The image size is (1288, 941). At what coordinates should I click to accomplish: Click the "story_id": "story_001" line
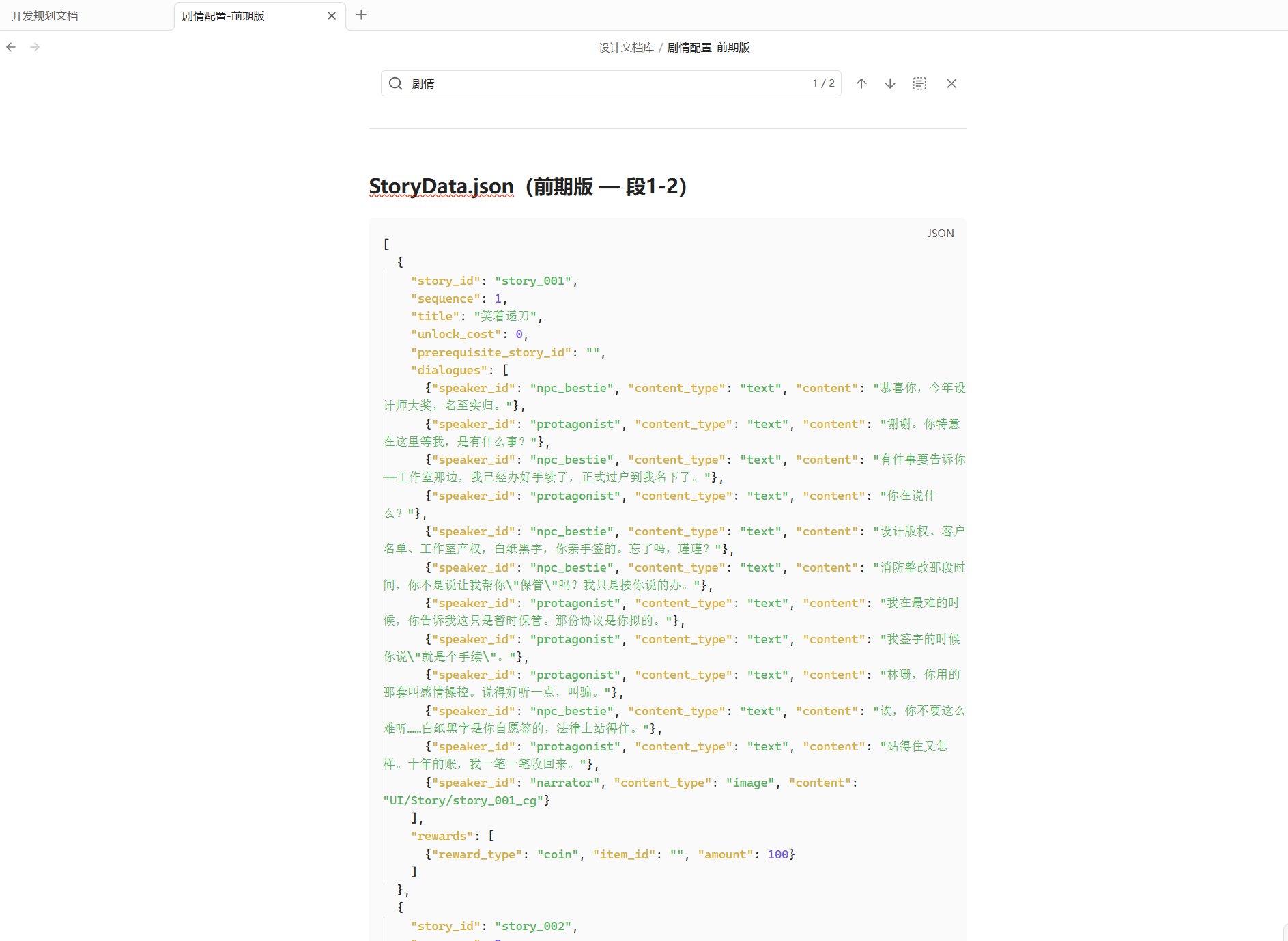[494, 281]
